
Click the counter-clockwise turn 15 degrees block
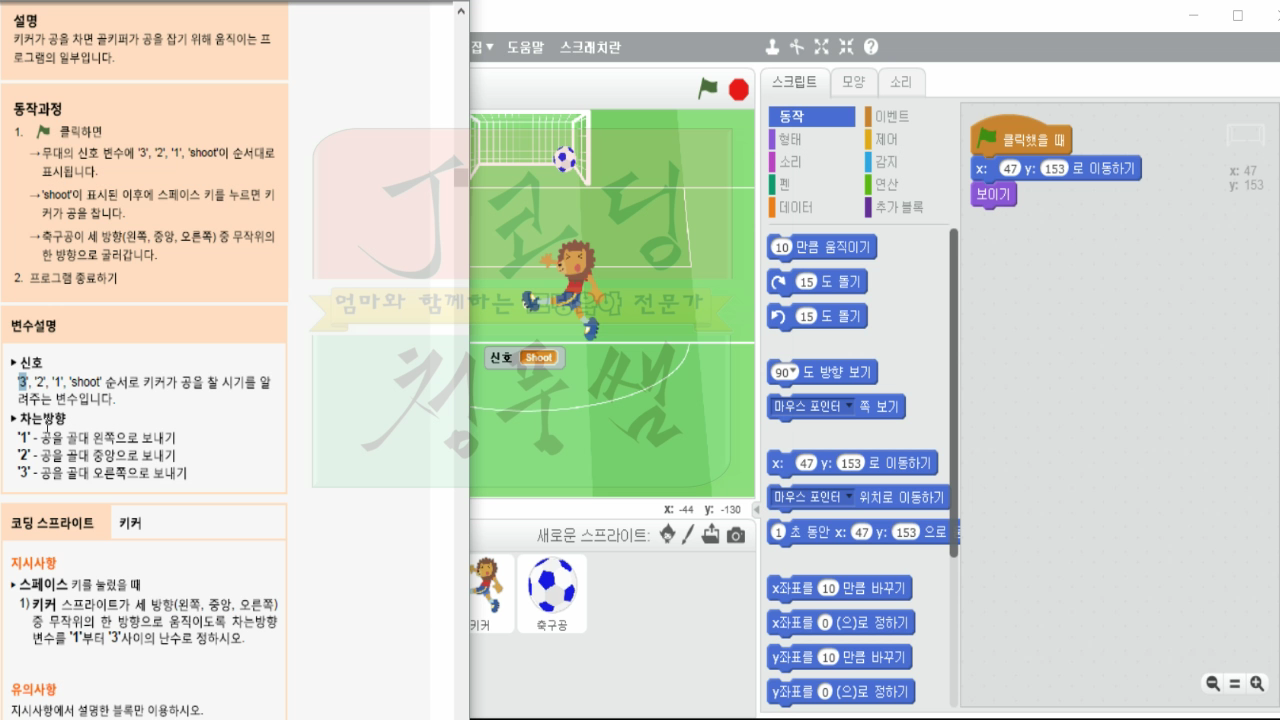(816, 317)
